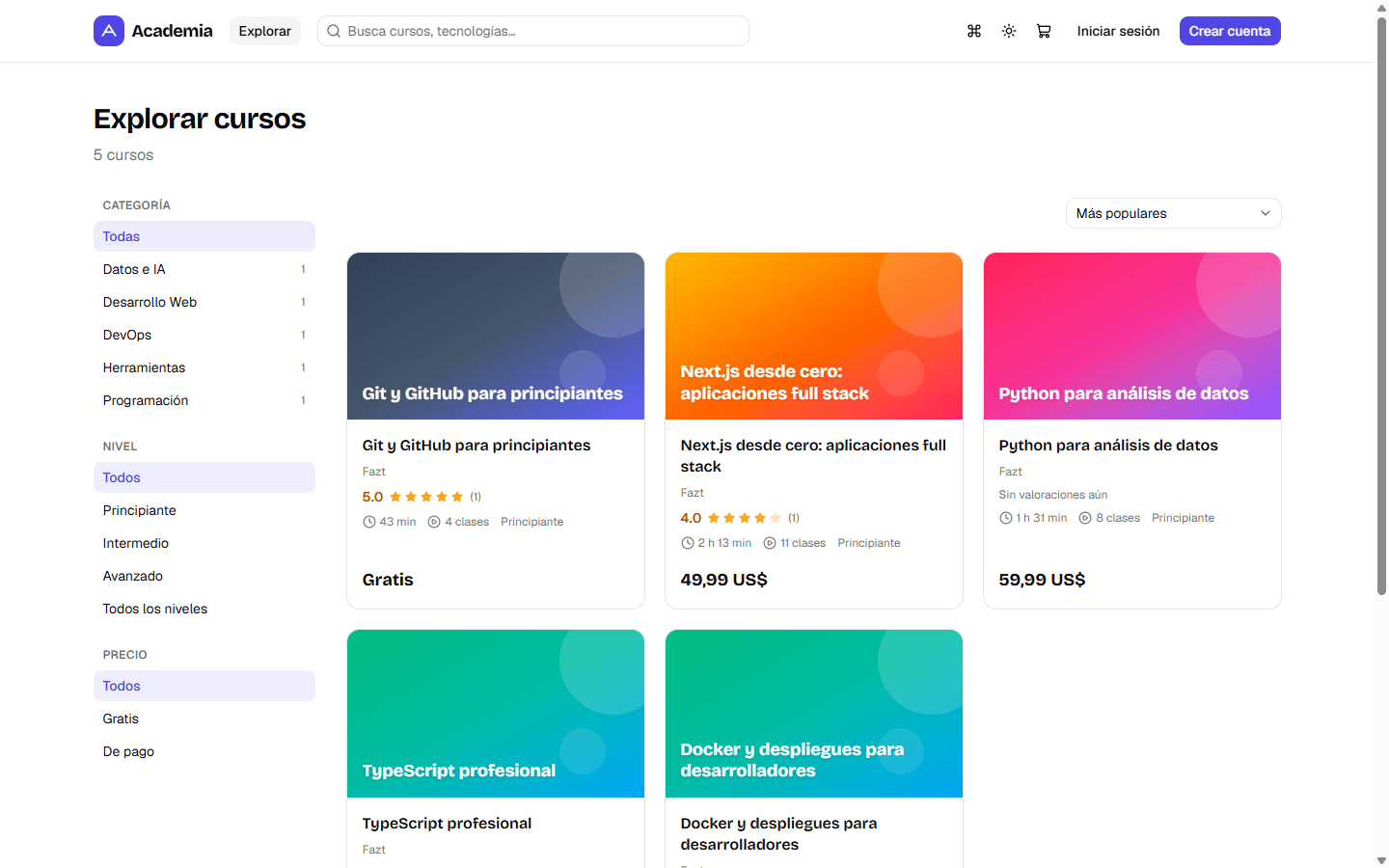The width and height of the screenshot is (1389, 868).
Task: Open the shopping cart
Action: tap(1044, 31)
